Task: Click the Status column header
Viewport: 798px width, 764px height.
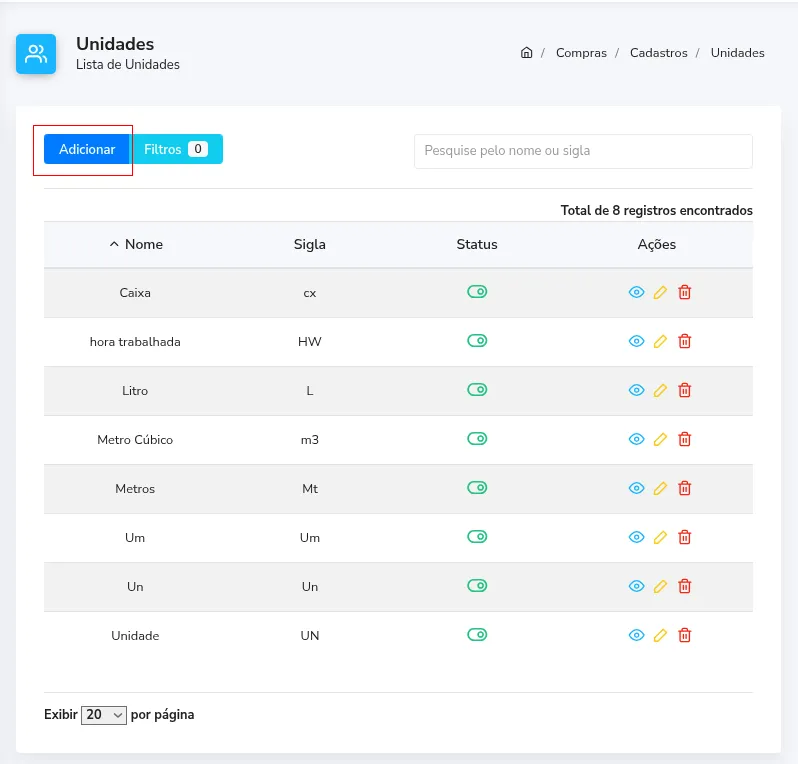Action: [x=477, y=244]
